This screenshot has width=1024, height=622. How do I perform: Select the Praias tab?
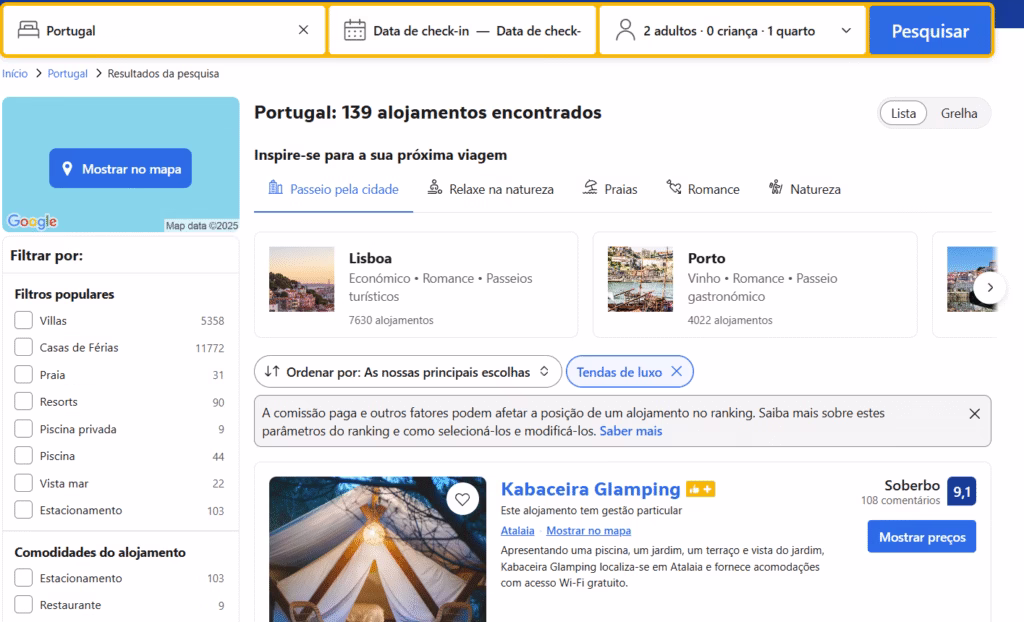tap(610, 189)
